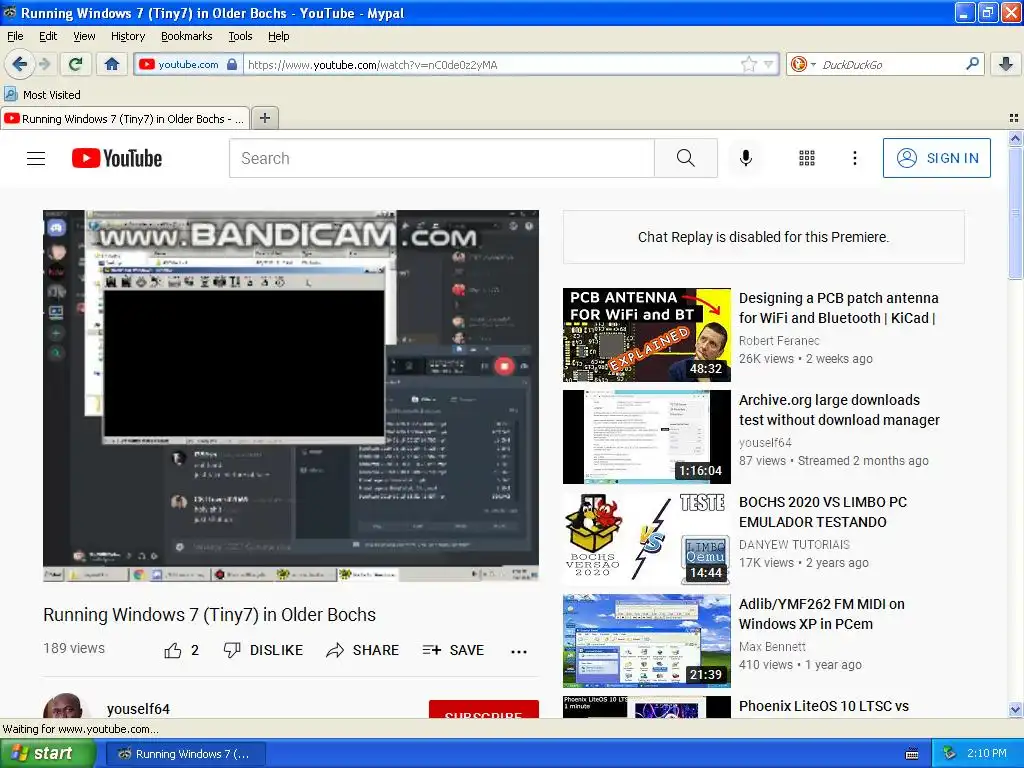Click the browser address URL field

coord(491,64)
